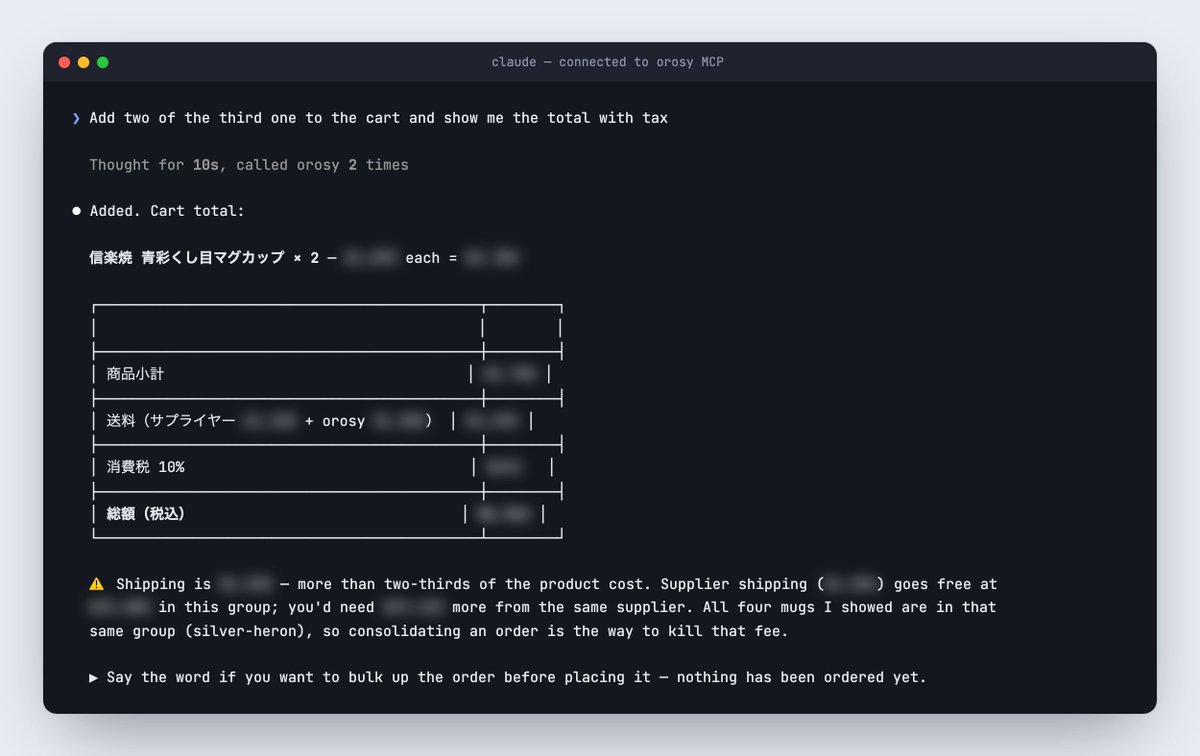The image size is (1200, 756).
Task: Click the window title 'claude — connected to orosy MCP'
Action: 607,62
